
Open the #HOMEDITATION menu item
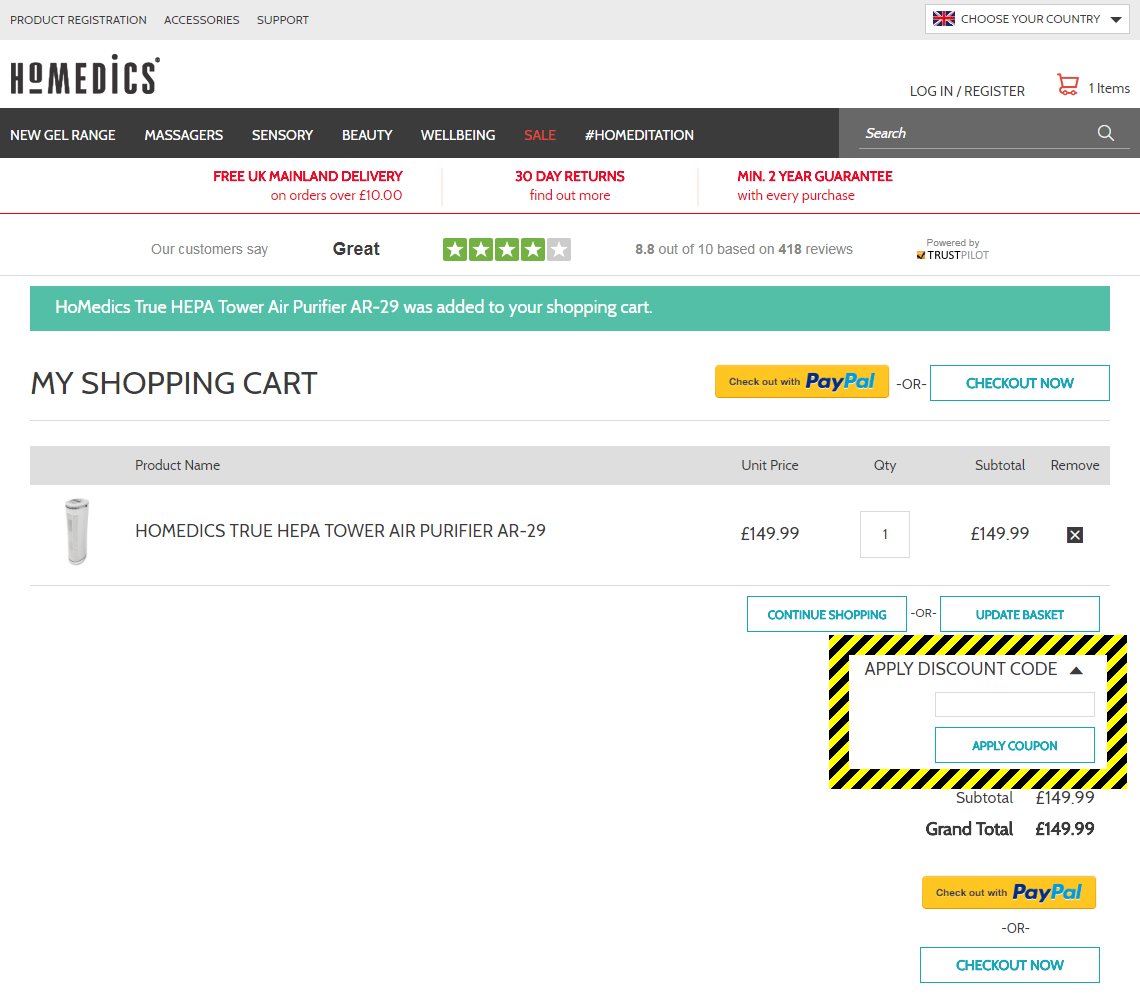(x=639, y=135)
